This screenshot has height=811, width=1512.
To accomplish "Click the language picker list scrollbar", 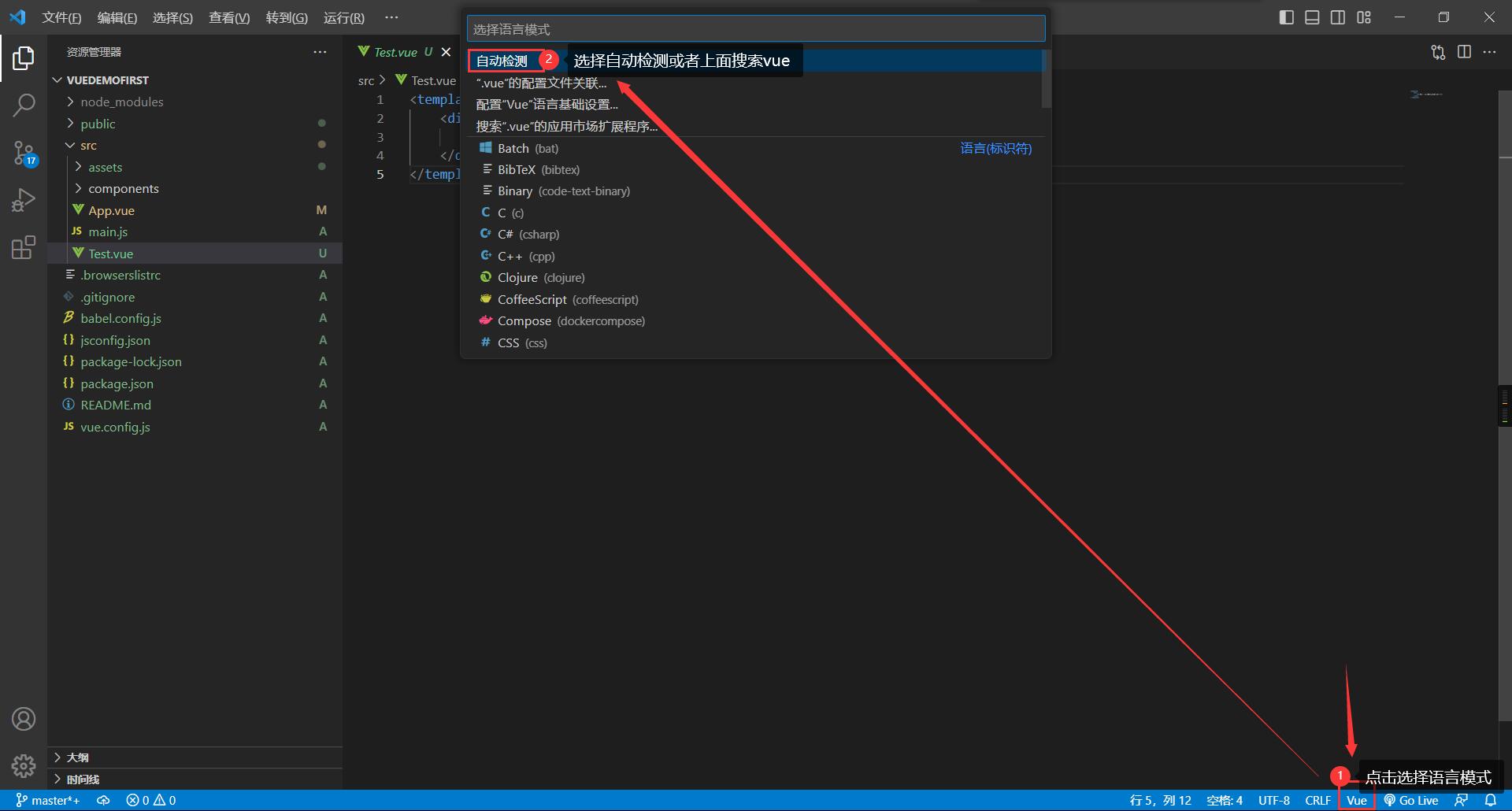I will [1047, 79].
